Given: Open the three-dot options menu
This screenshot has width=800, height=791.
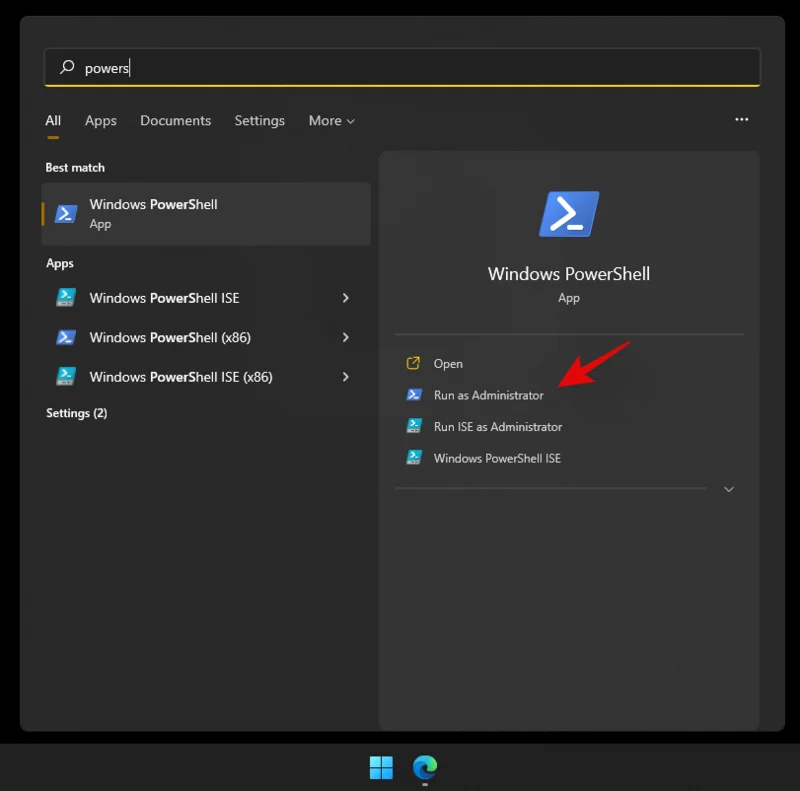Looking at the screenshot, I should point(741,119).
